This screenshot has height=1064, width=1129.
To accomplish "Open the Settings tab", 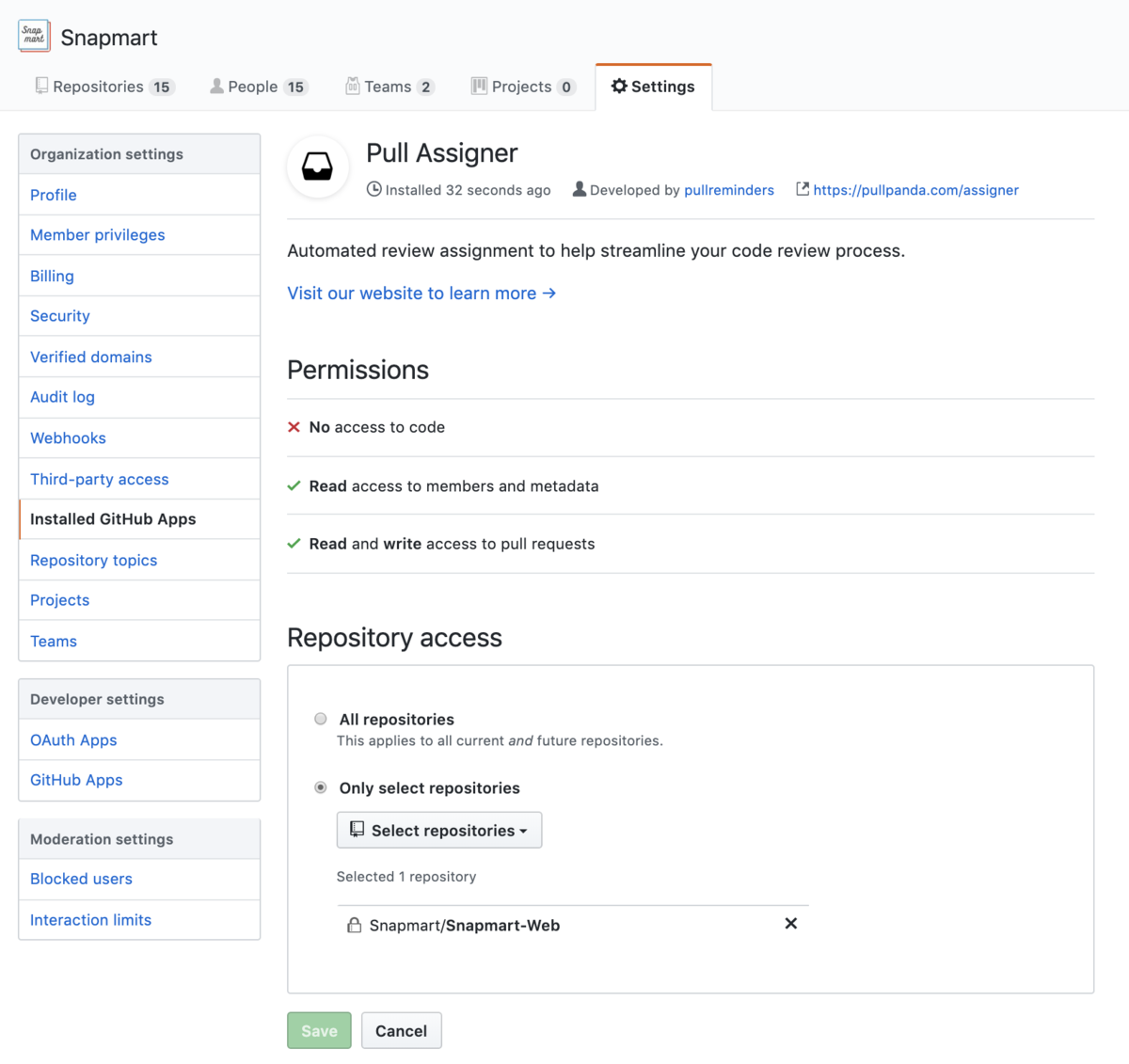I will pos(653,87).
